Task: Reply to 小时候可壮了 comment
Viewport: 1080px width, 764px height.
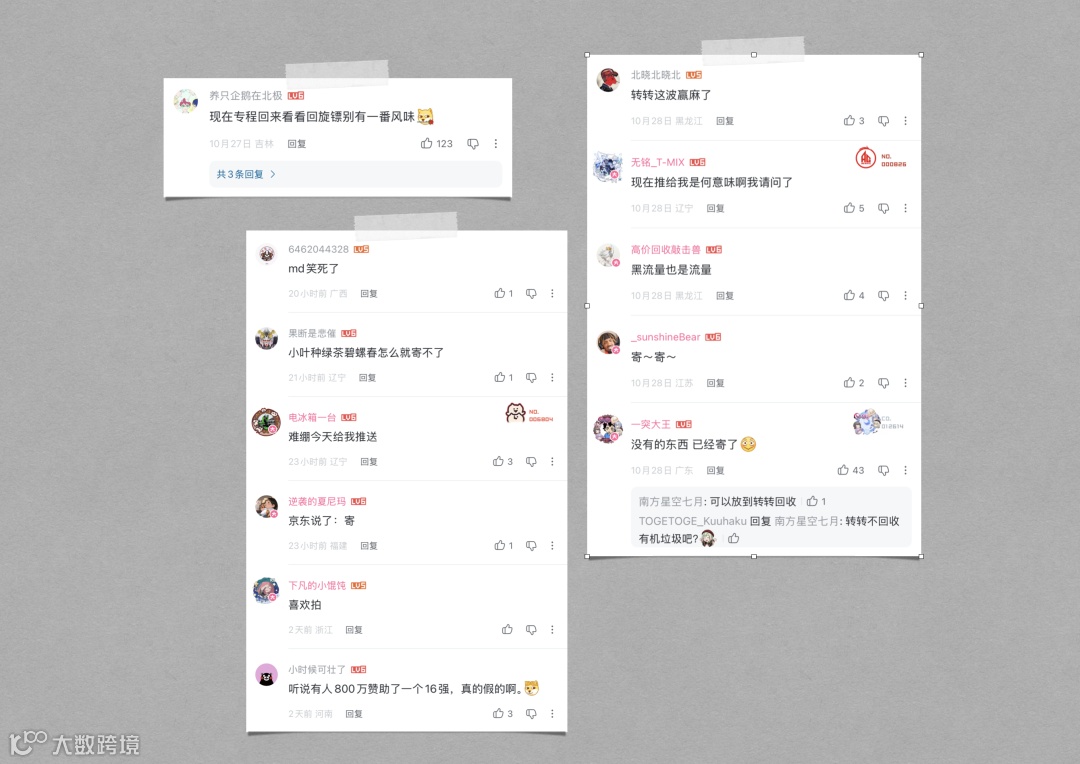Action: [x=353, y=714]
